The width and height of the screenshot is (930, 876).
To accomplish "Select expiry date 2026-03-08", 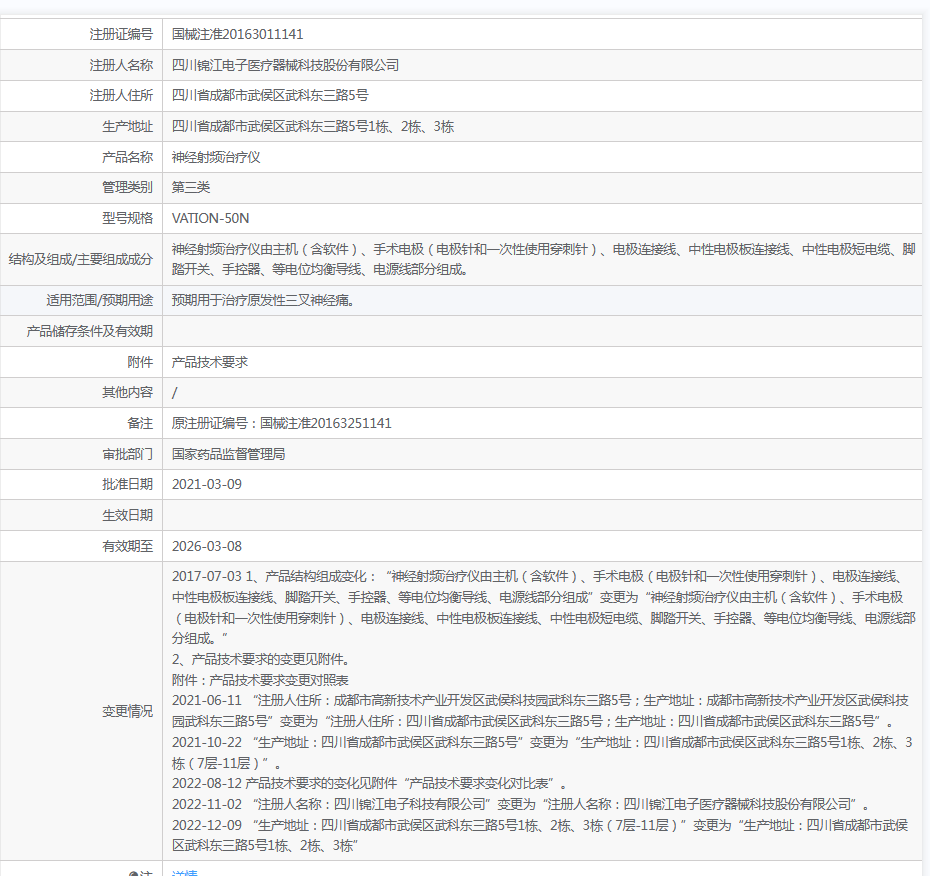I will click(207, 546).
